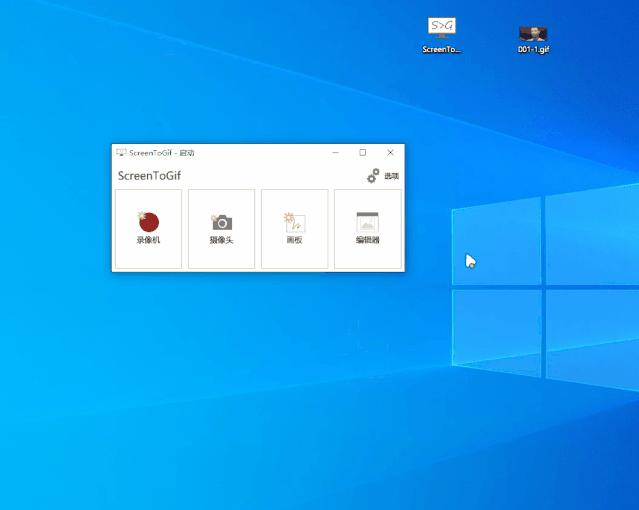Click the Options gear icon
The height and width of the screenshot is (510, 639).
[373, 176]
